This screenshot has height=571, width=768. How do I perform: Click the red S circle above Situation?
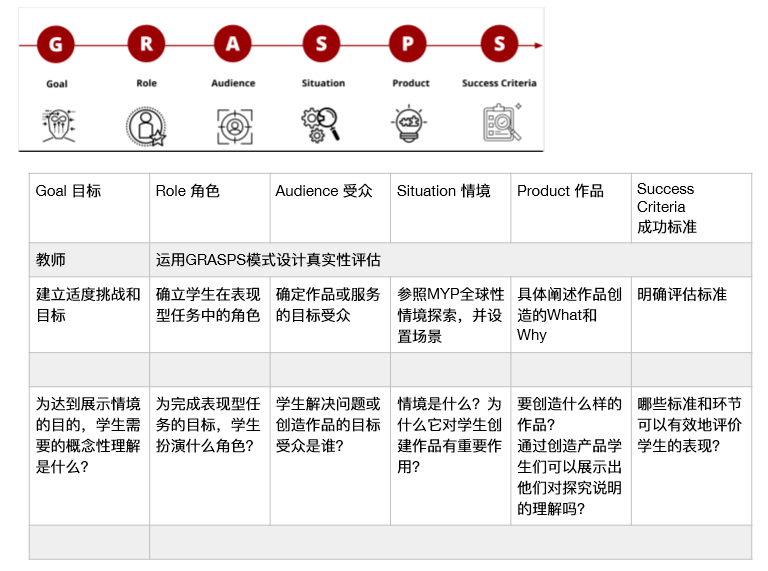[321, 44]
